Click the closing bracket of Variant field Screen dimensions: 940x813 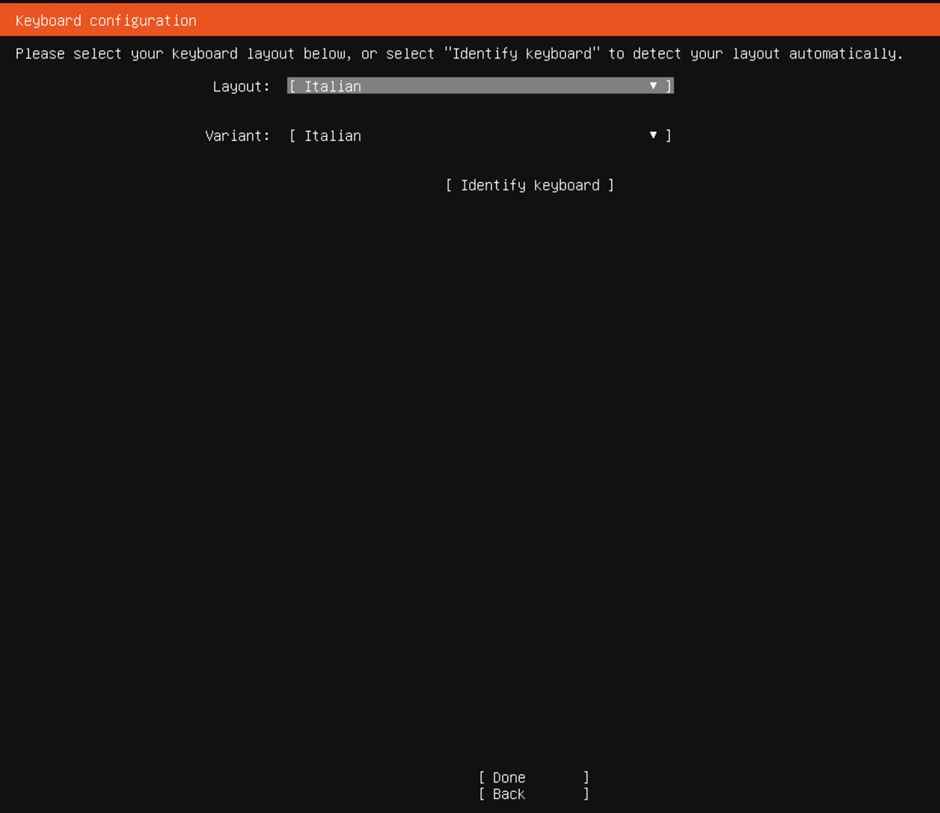click(x=669, y=136)
